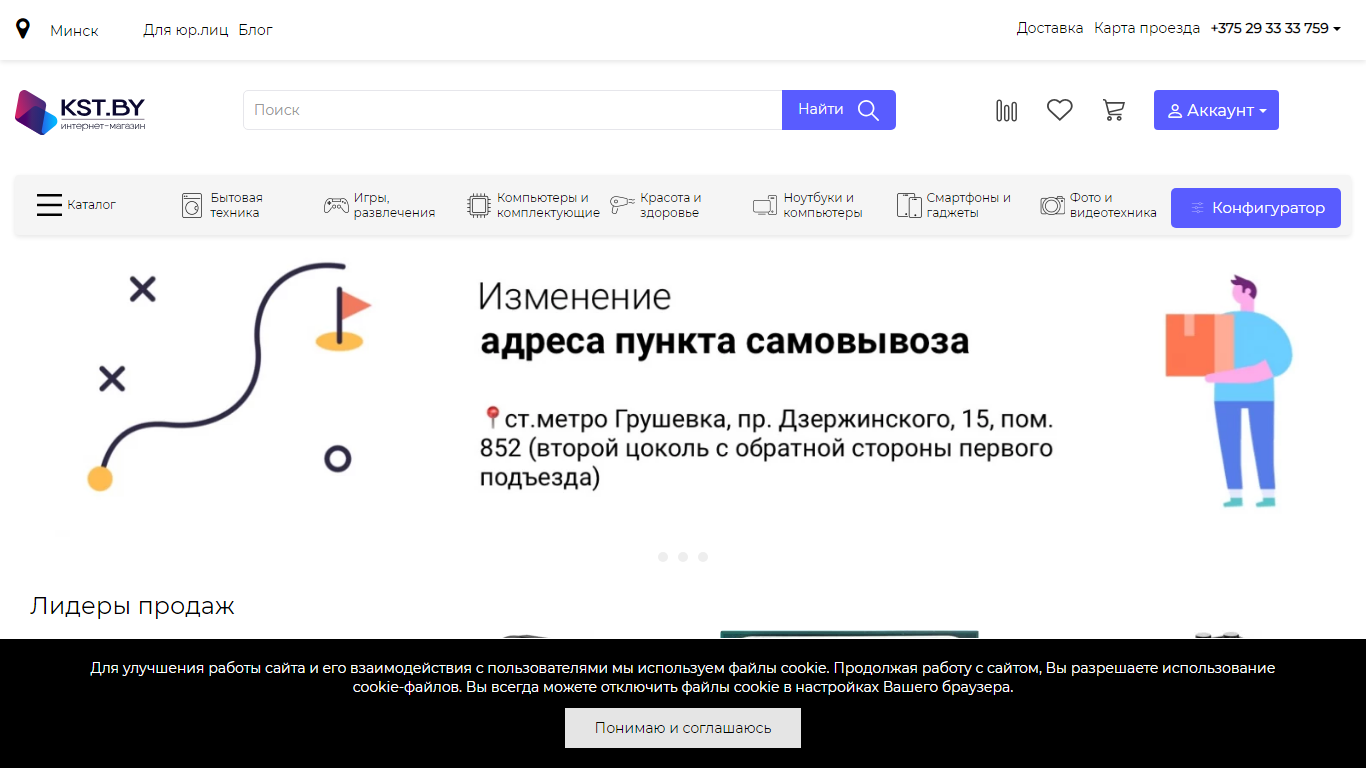
Task: Click the camera icon for Фото и видеотехника
Action: tap(1052, 206)
